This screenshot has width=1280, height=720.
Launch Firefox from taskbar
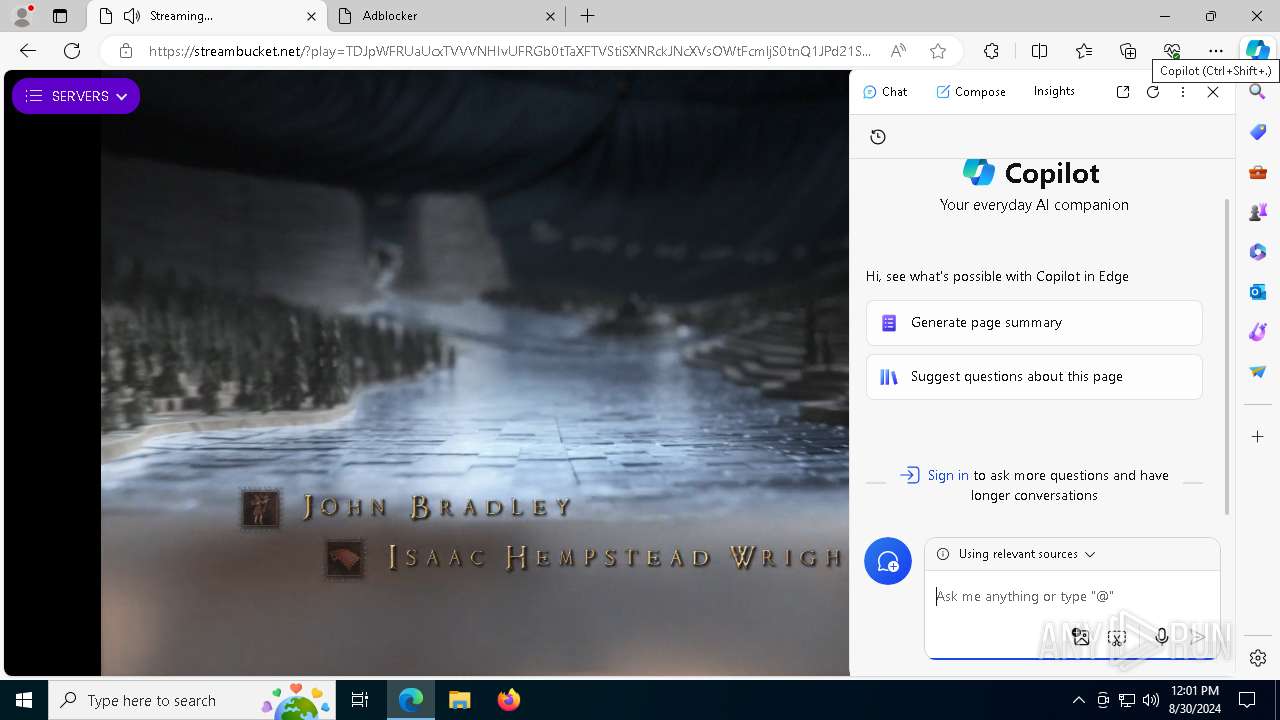pyautogui.click(x=509, y=700)
